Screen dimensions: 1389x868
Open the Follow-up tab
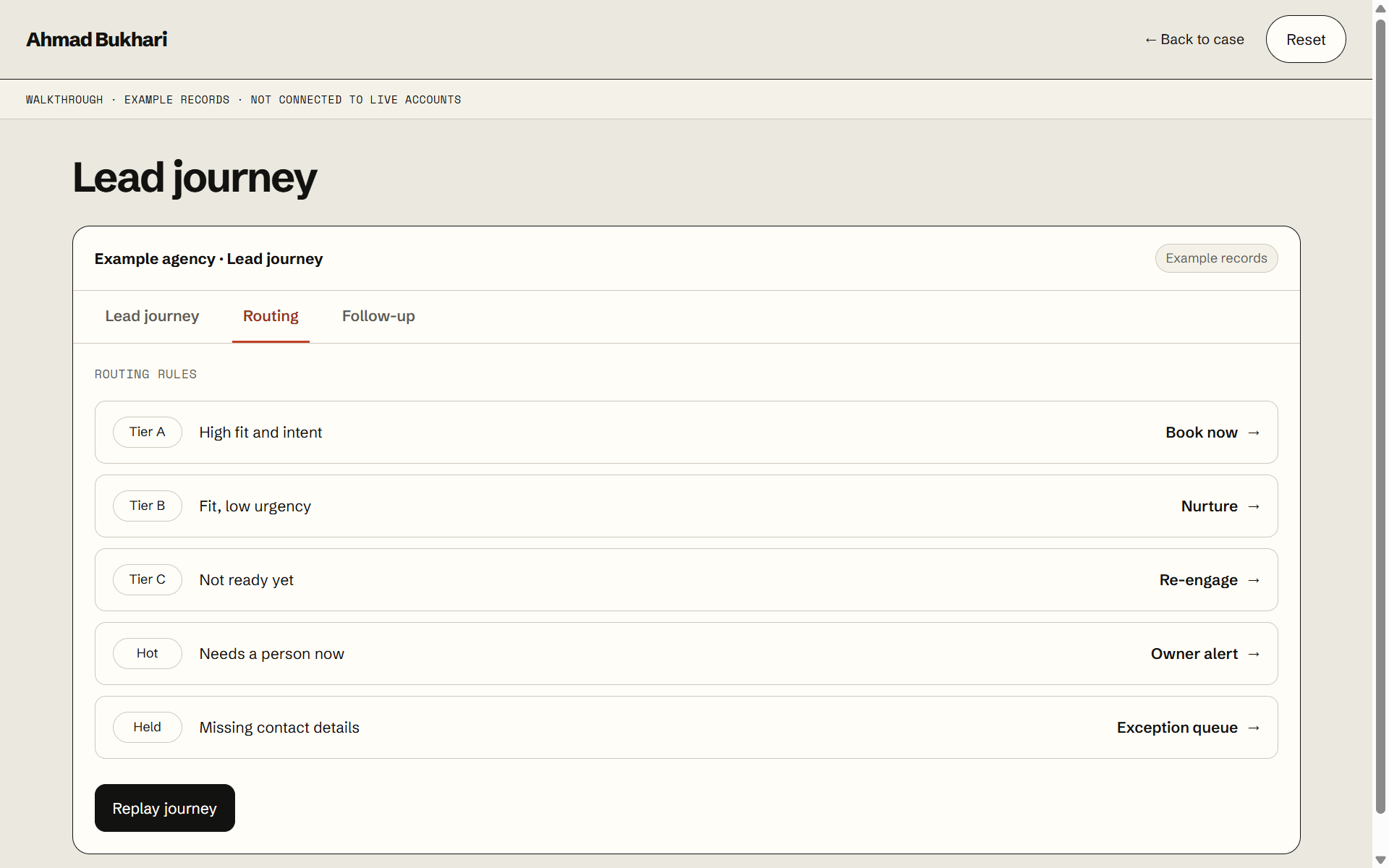(378, 316)
